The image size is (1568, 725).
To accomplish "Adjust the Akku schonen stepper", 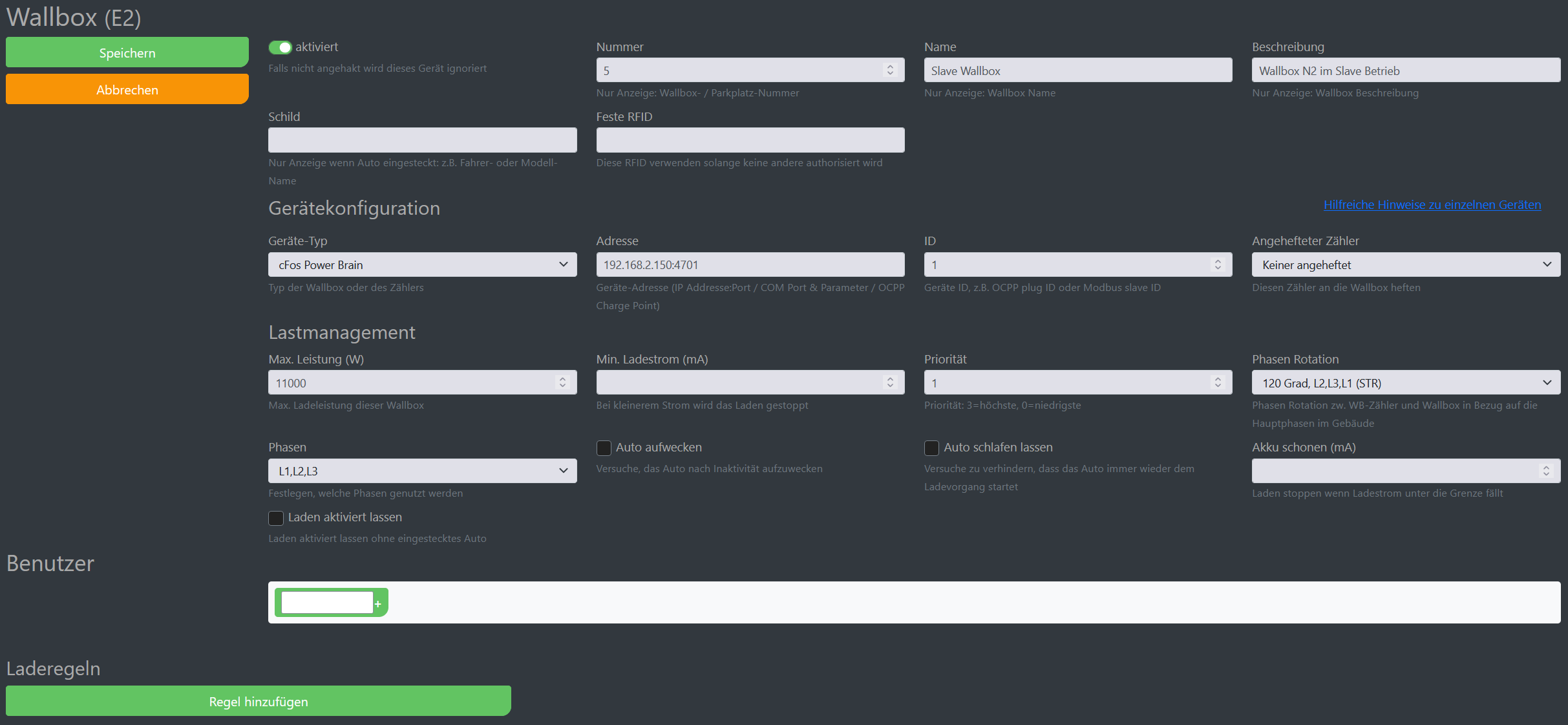I will pos(1546,470).
